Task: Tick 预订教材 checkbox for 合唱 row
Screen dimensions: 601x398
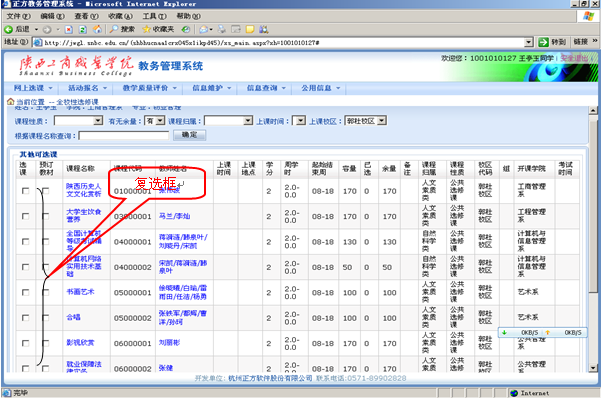Action: pyautogui.click(x=46, y=317)
